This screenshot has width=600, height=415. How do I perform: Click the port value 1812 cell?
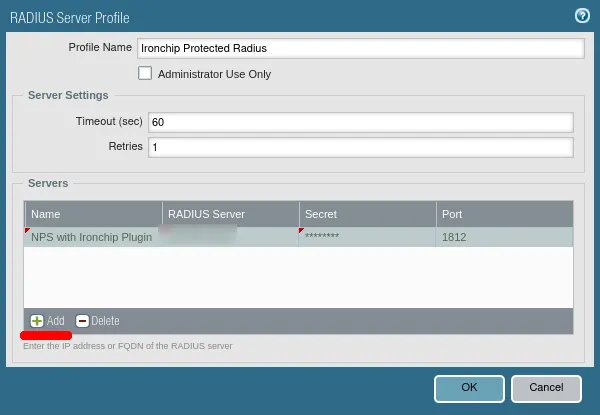click(x=505, y=237)
